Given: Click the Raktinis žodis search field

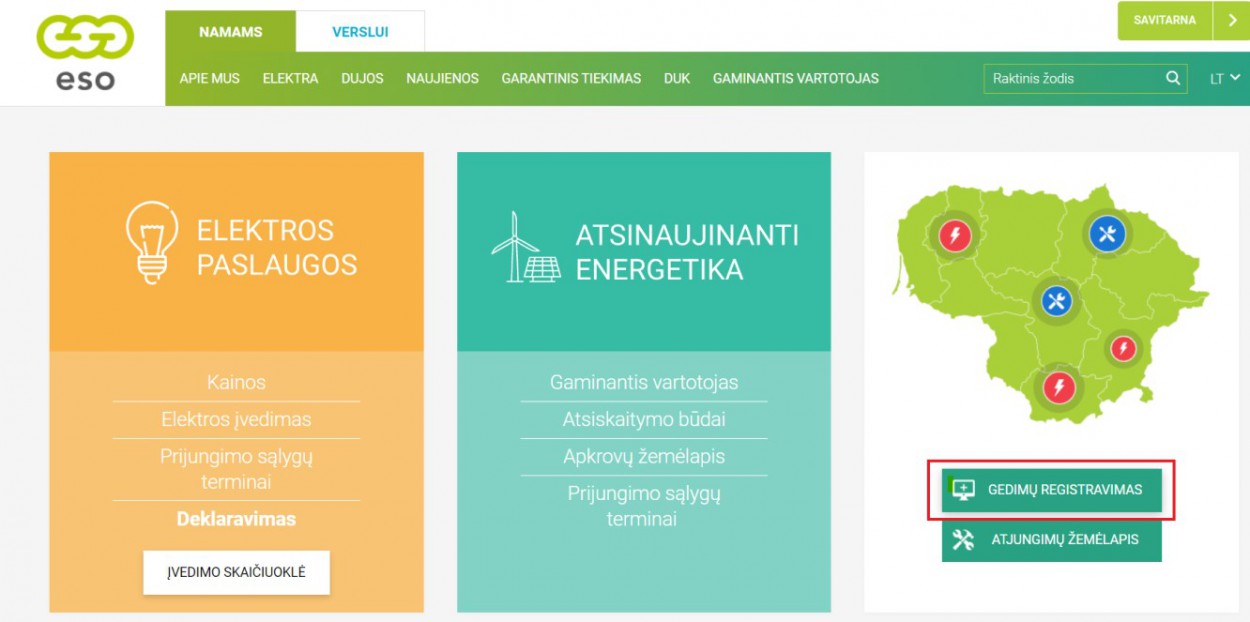Looking at the screenshot, I should coord(1072,78).
